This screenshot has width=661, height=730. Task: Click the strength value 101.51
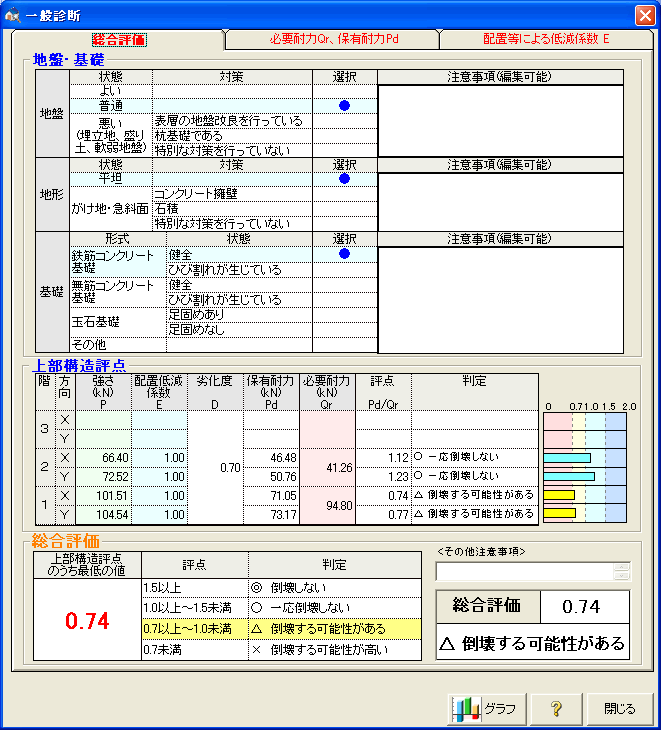click(x=112, y=496)
